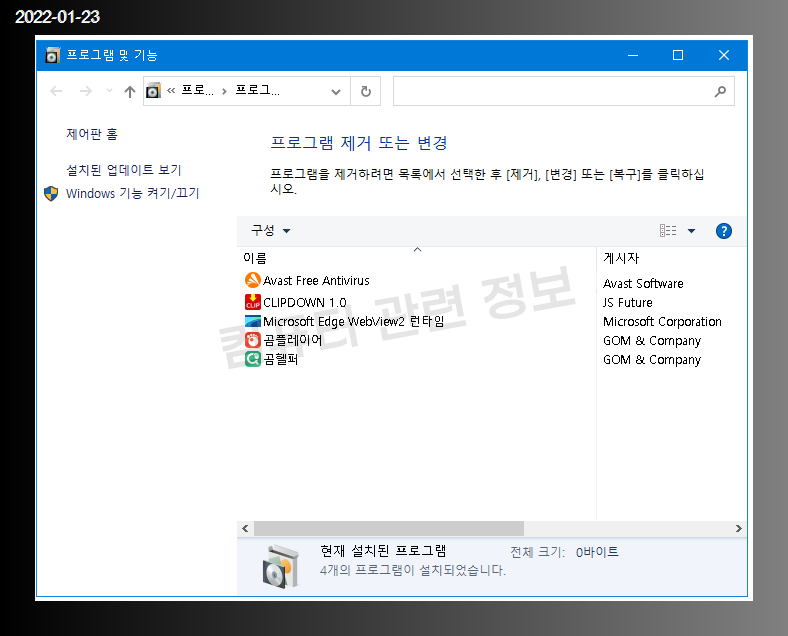Click the scrollbar left arrow
788x636 pixels.
tap(245, 528)
